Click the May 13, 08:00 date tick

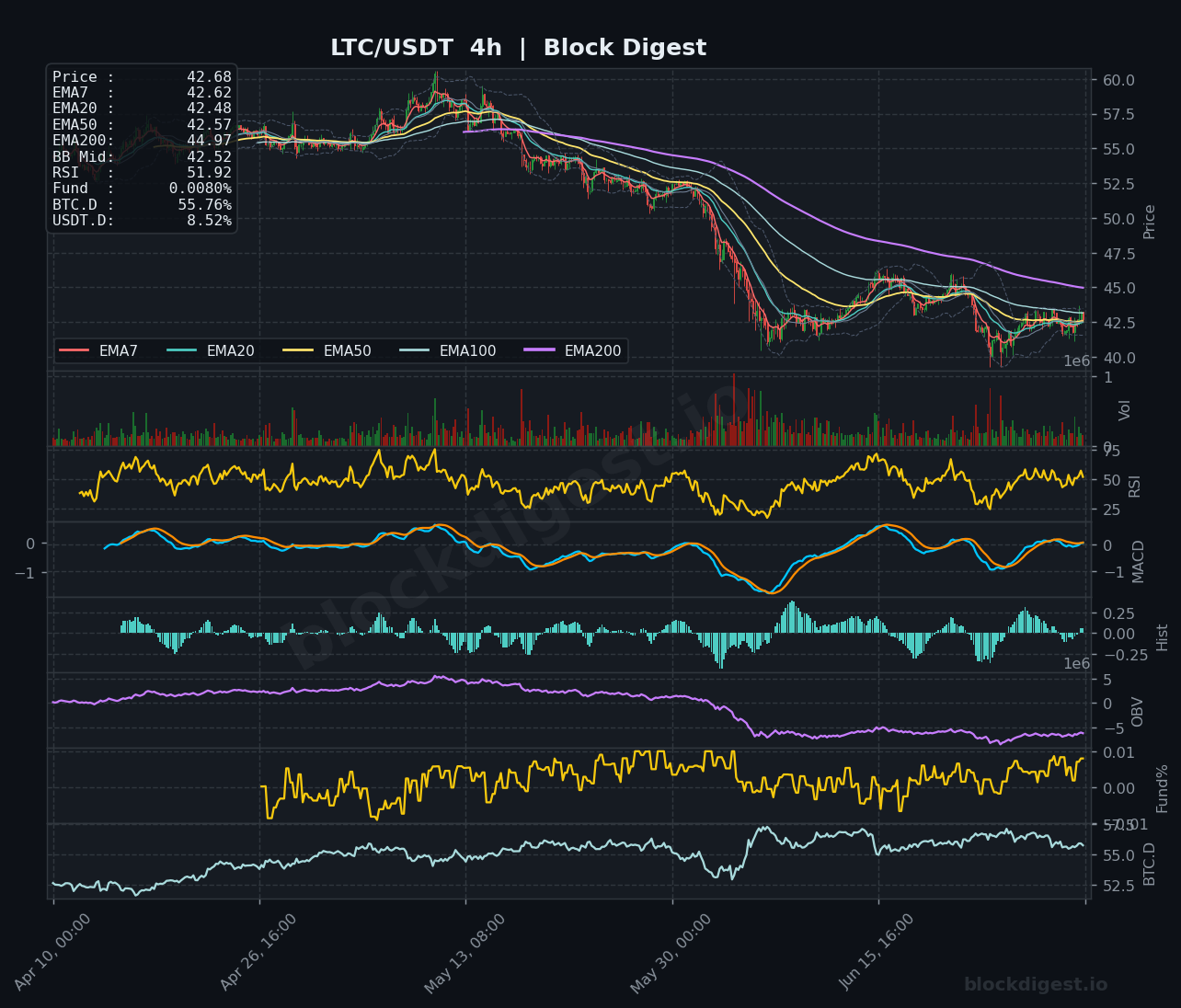pos(465,953)
